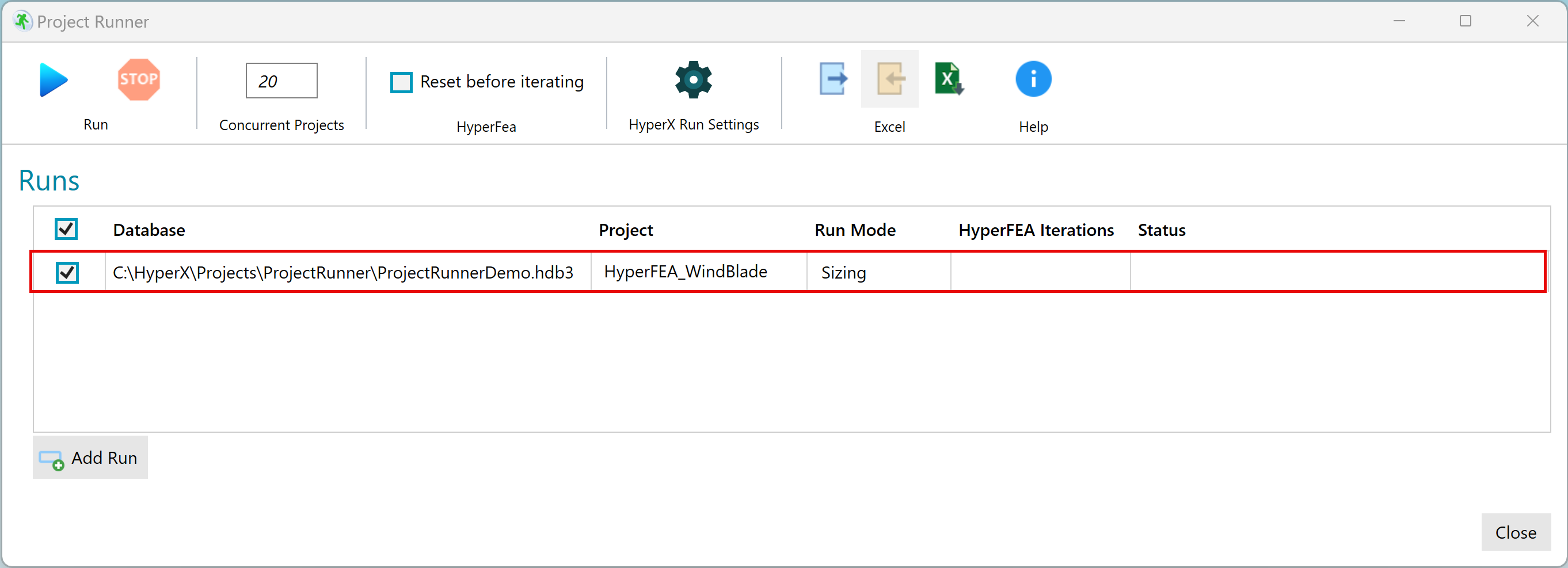
Task: Open the Help info icon
Action: (x=1033, y=79)
